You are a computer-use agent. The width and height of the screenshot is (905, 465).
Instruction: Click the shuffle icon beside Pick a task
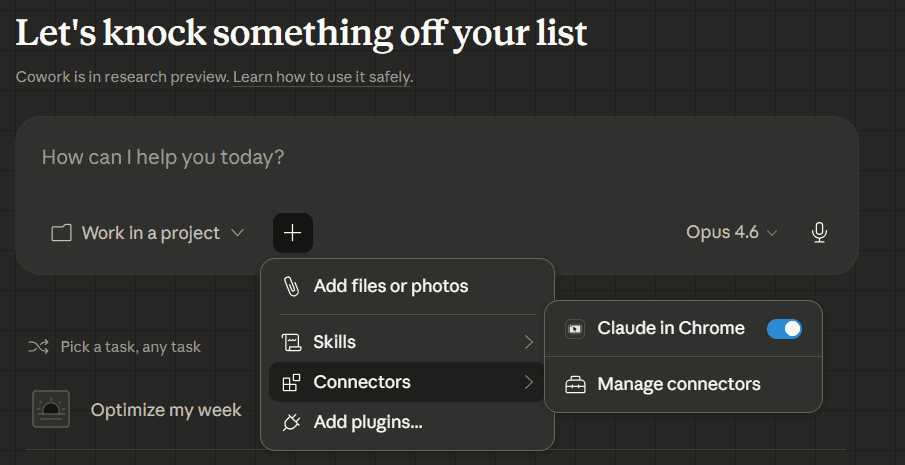[38, 347]
